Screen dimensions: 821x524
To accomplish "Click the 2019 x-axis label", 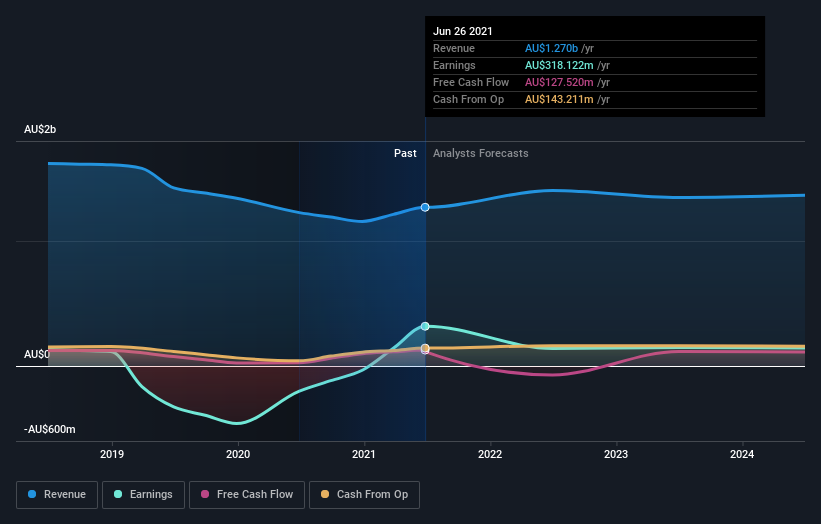I will click(x=112, y=454).
